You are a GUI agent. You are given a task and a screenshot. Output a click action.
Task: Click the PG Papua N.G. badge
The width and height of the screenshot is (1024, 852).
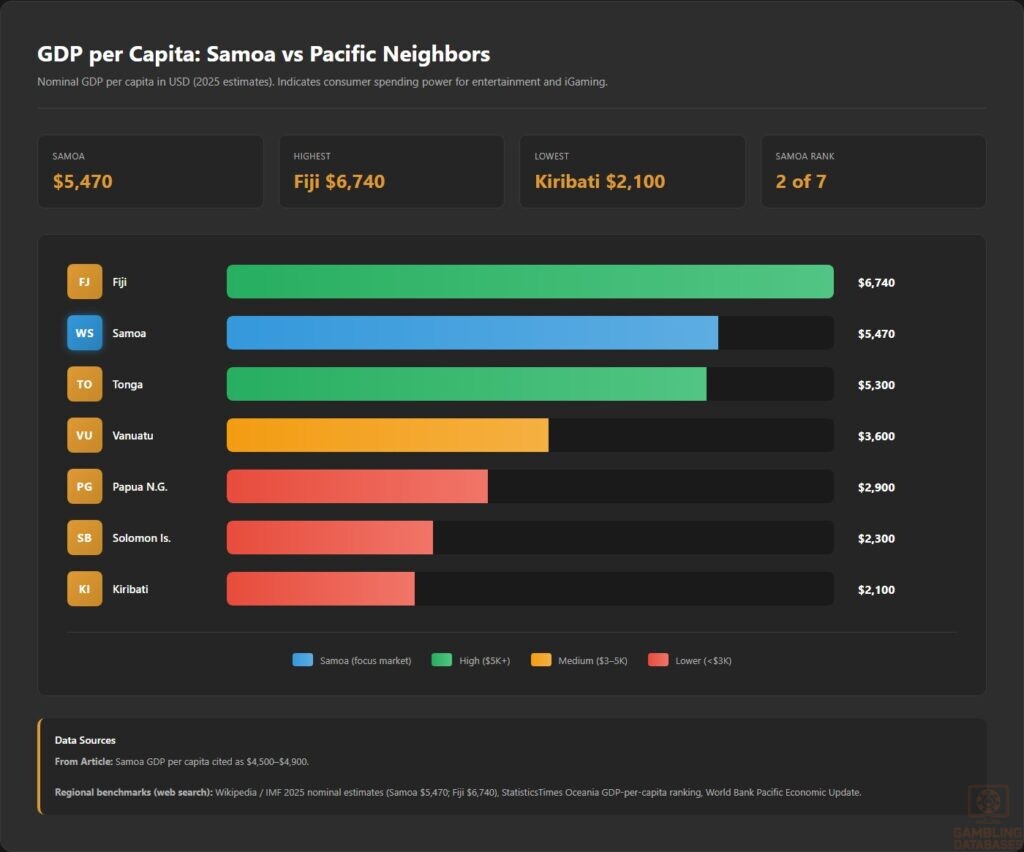pyautogui.click(x=84, y=486)
